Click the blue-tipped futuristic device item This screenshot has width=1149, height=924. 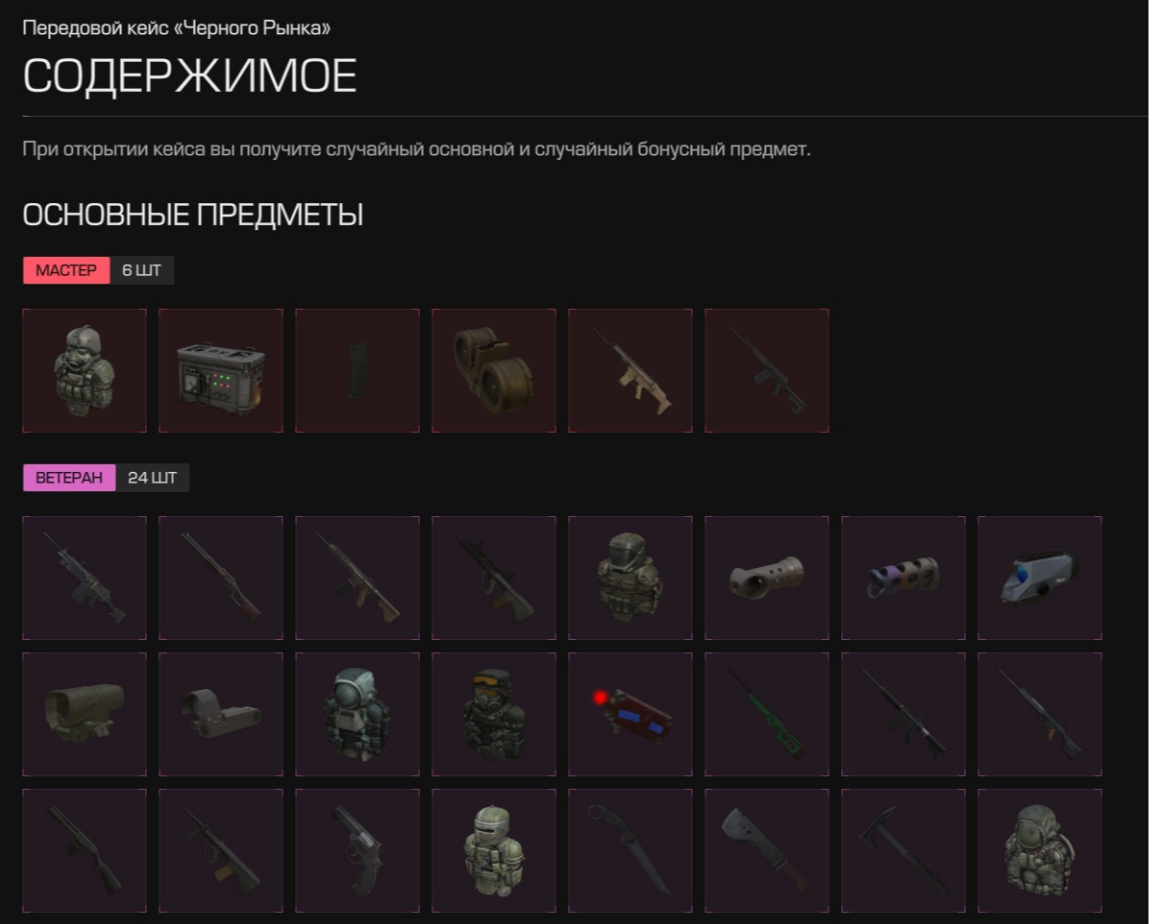pos(1040,578)
